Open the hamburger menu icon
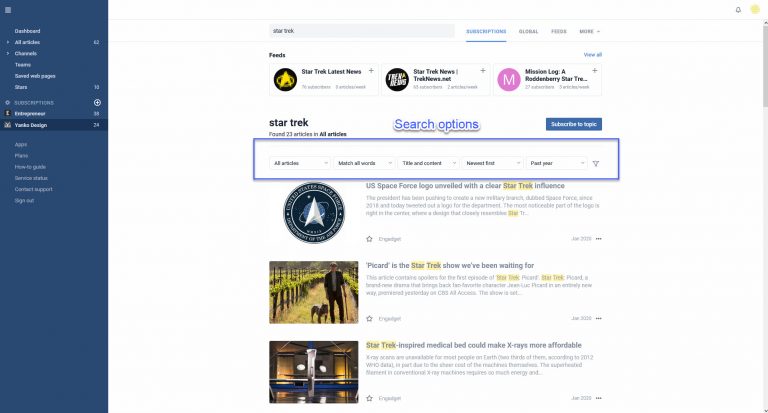This screenshot has height=413, width=768. [8, 10]
